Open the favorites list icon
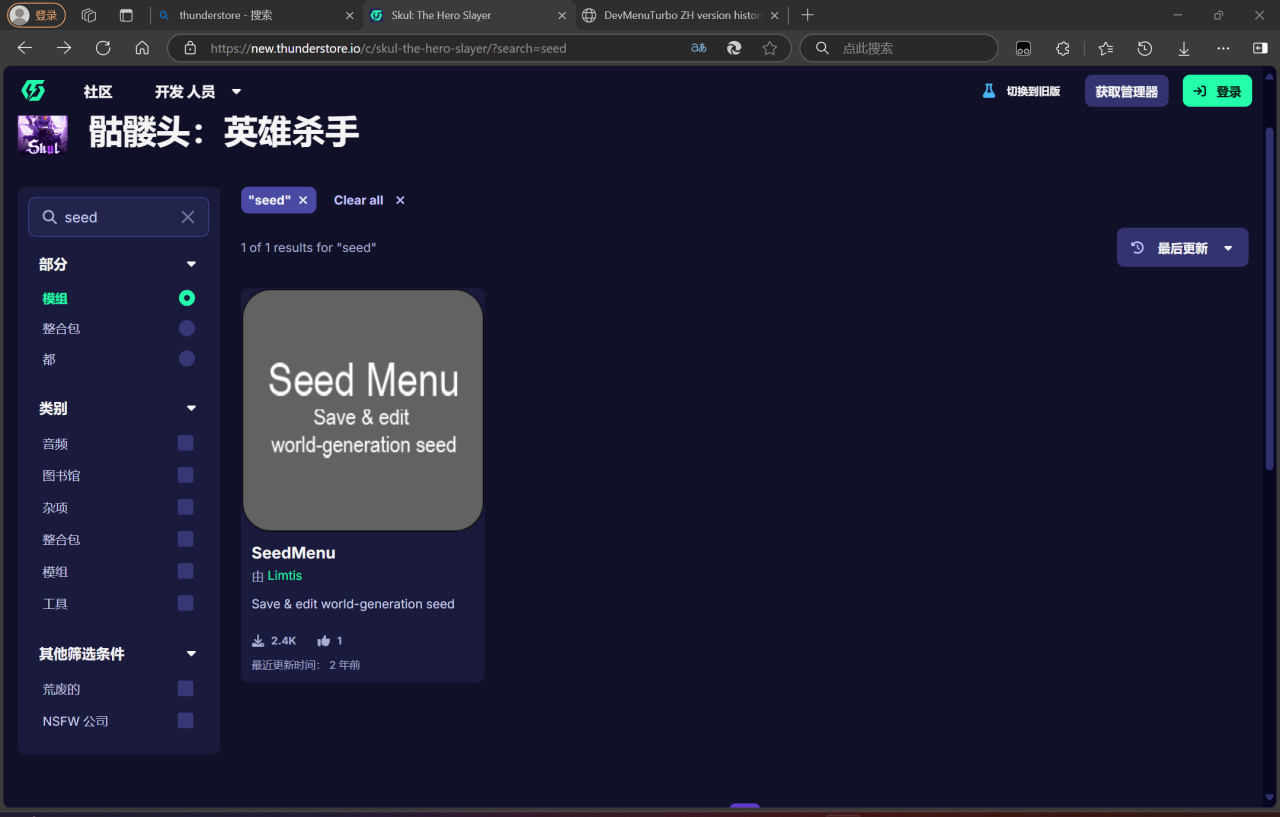This screenshot has width=1280, height=817. point(1105,48)
